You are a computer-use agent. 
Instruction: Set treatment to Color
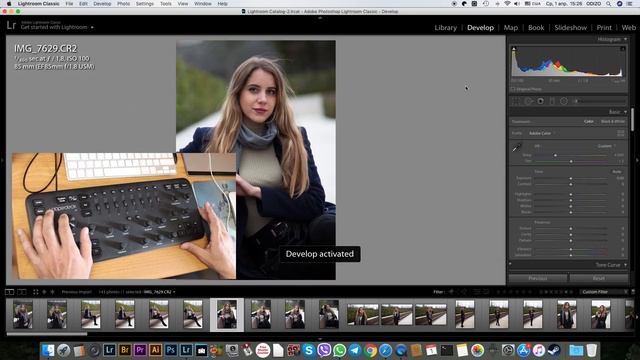(589, 122)
